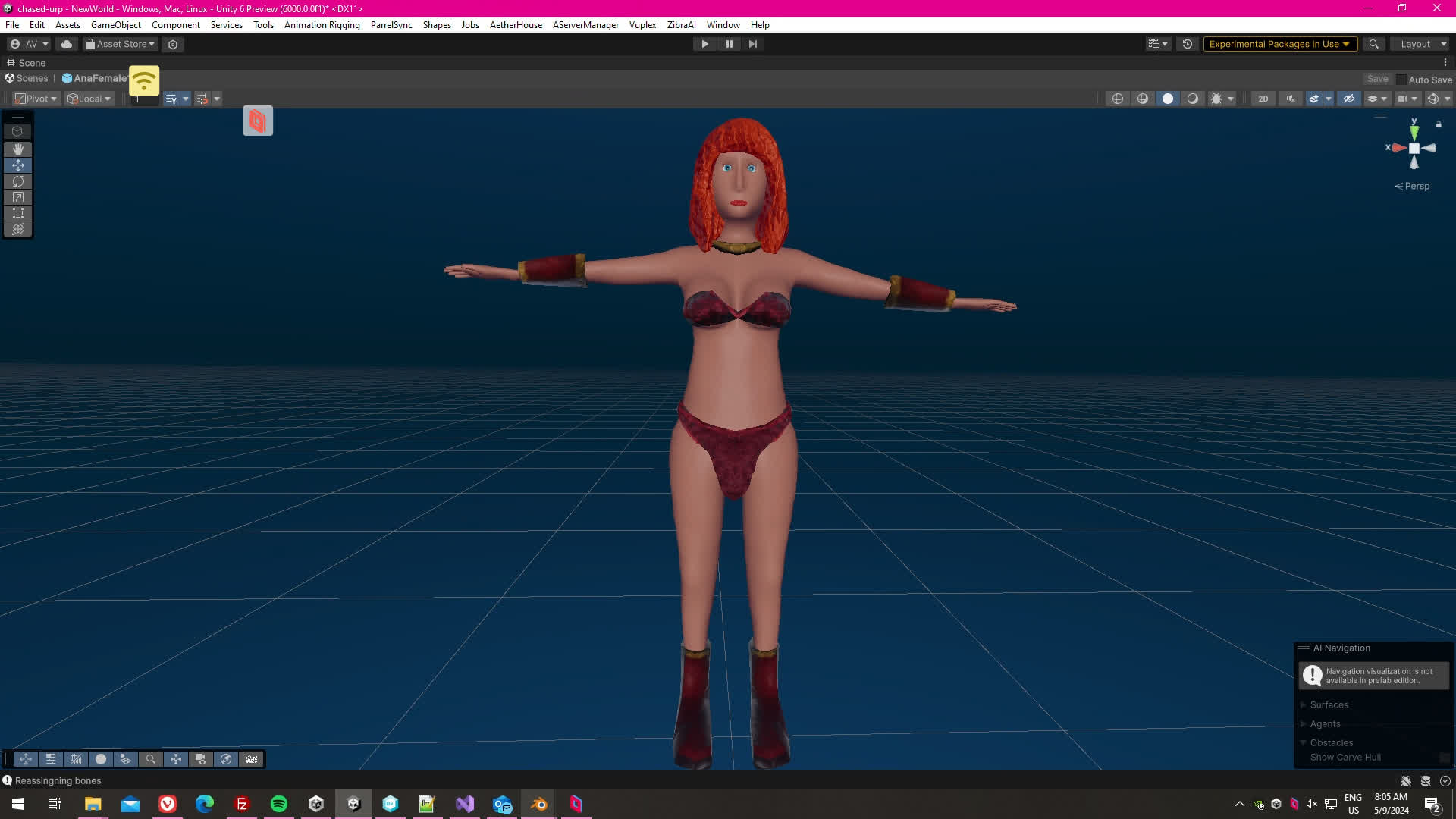Viewport: 1456px width, 819px height.
Task: Open the GameObject menu
Action: click(115, 25)
